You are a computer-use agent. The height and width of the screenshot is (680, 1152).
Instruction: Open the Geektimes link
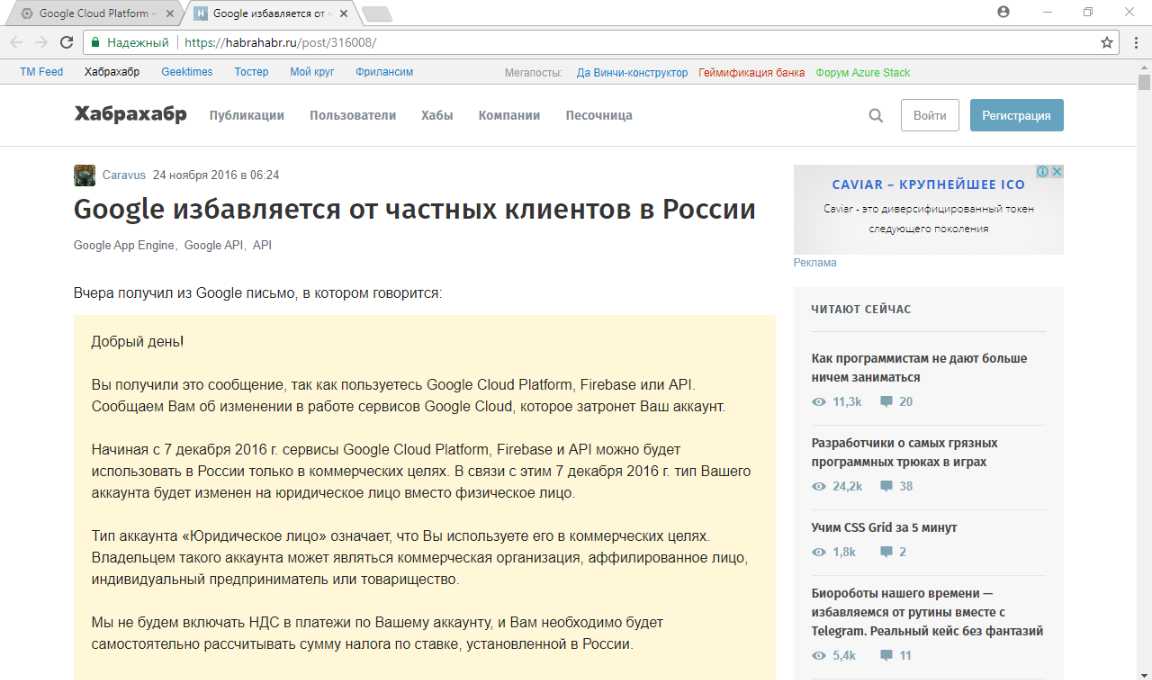click(187, 72)
